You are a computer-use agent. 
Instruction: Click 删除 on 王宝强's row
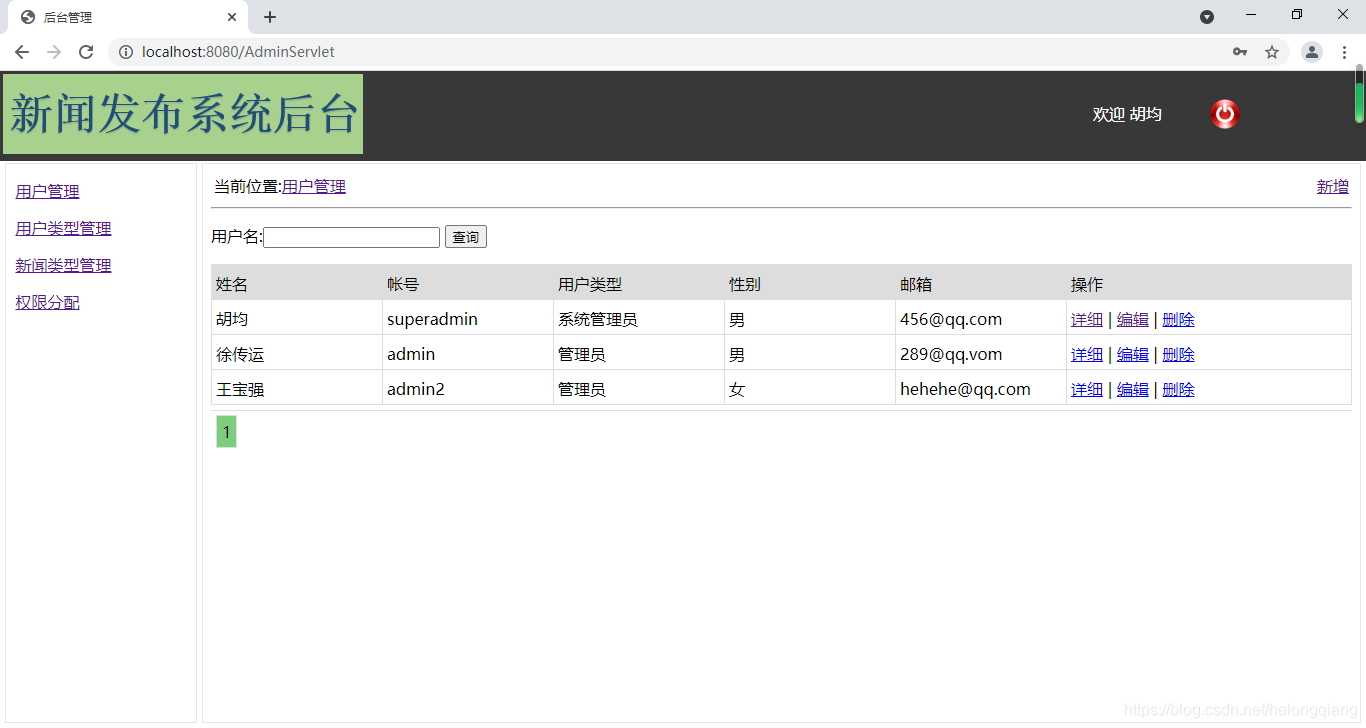[x=1178, y=389]
